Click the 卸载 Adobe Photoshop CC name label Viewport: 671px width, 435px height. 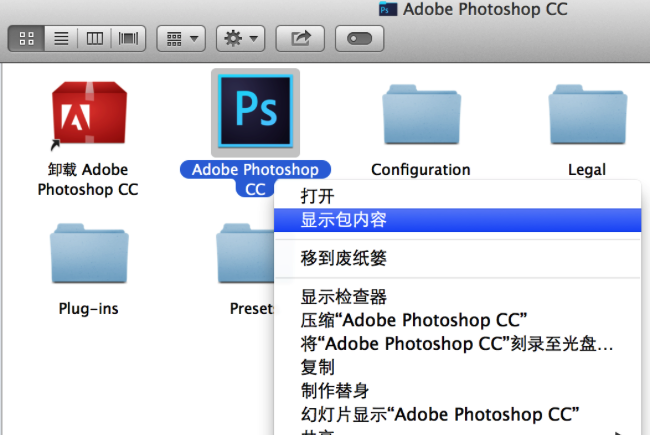point(88,180)
